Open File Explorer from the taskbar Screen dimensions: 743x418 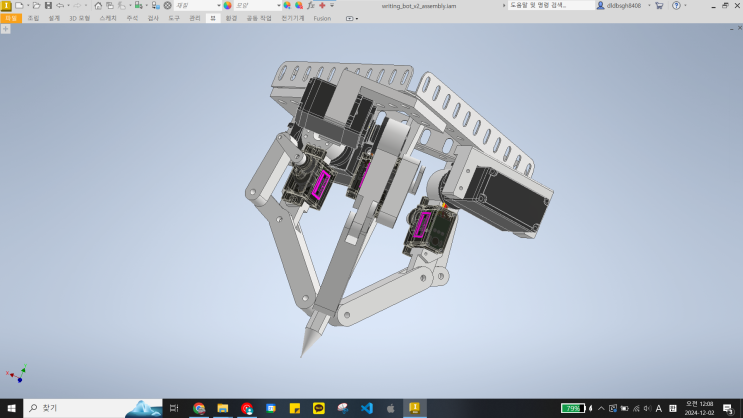point(223,408)
